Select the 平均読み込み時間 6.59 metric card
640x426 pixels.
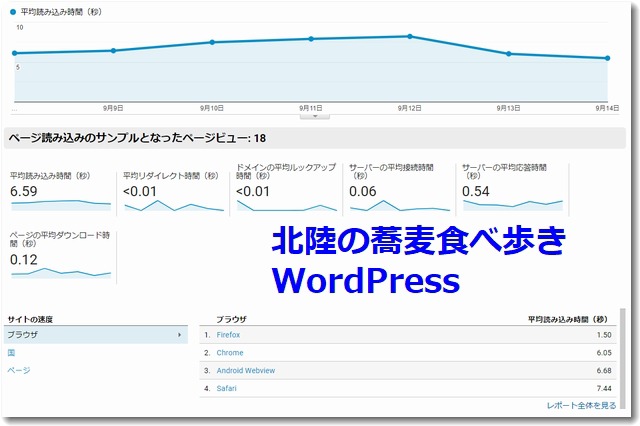pos(60,190)
